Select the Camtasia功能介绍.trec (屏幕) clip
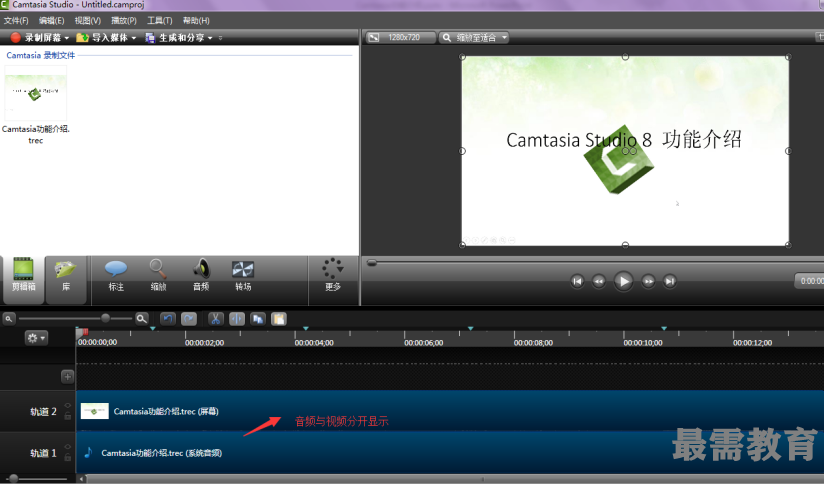824x484 pixels. 450,411
